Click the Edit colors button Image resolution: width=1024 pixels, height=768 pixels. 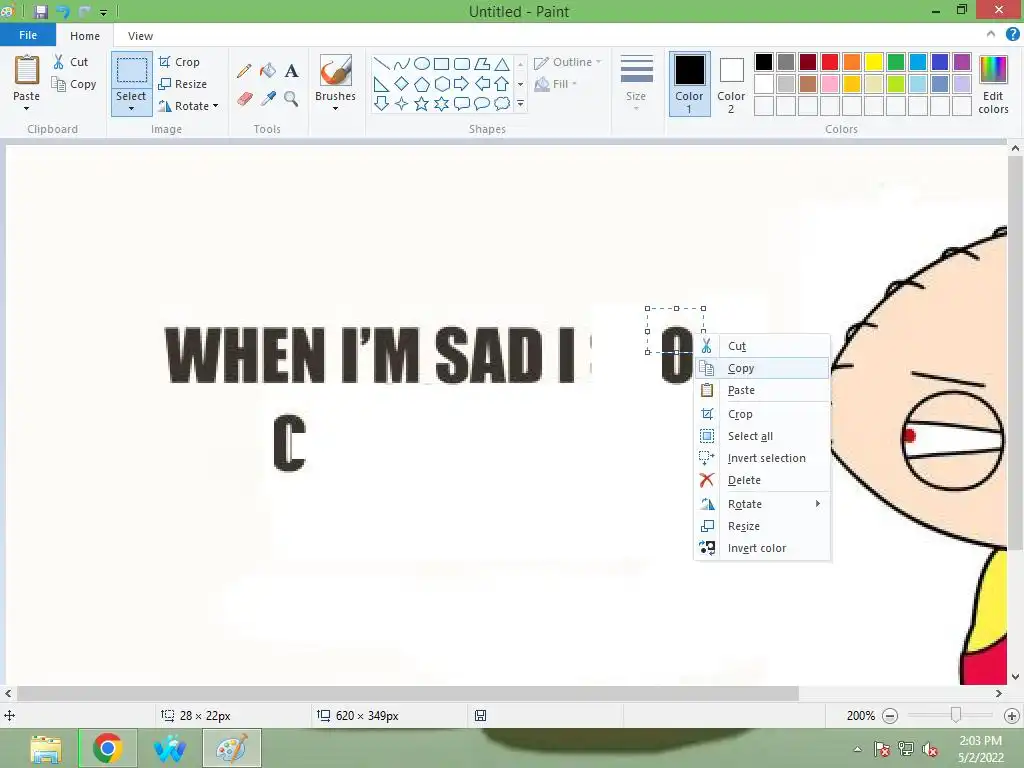click(993, 84)
